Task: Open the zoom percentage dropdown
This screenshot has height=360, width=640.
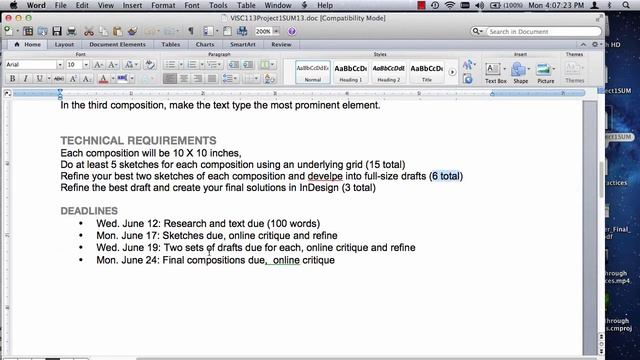Action: (x=276, y=31)
